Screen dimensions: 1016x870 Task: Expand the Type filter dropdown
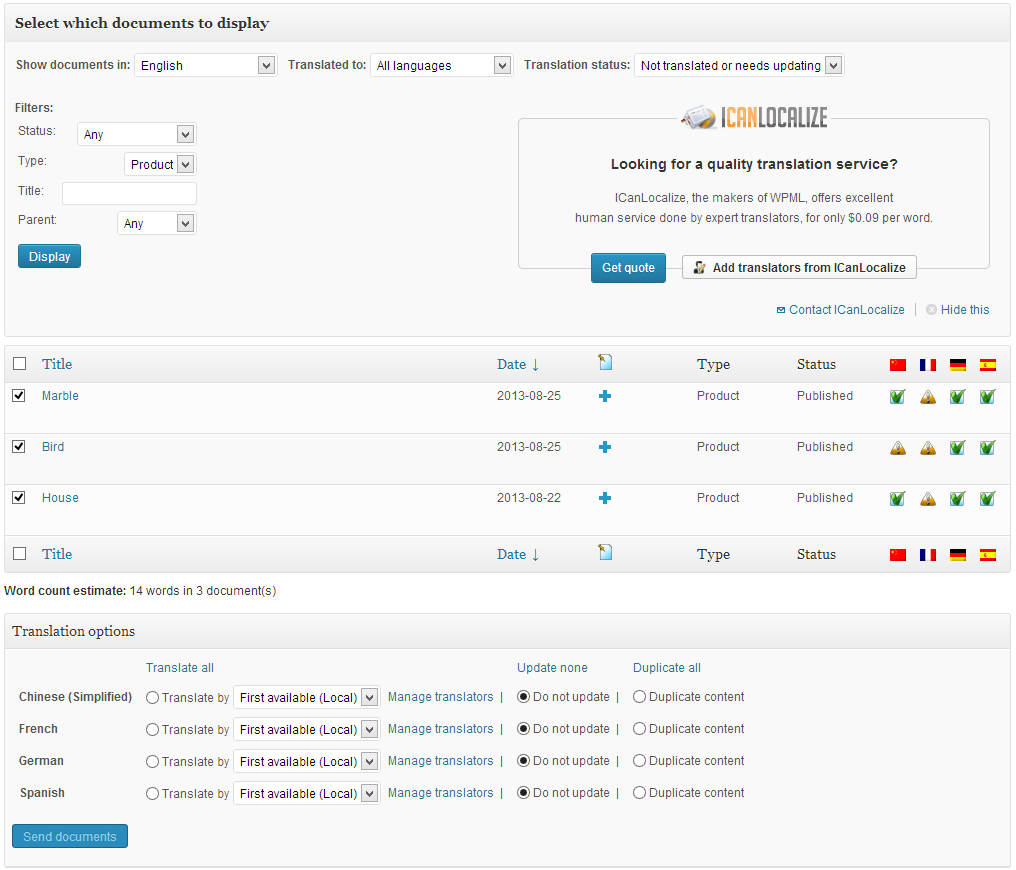coord(160,165)
